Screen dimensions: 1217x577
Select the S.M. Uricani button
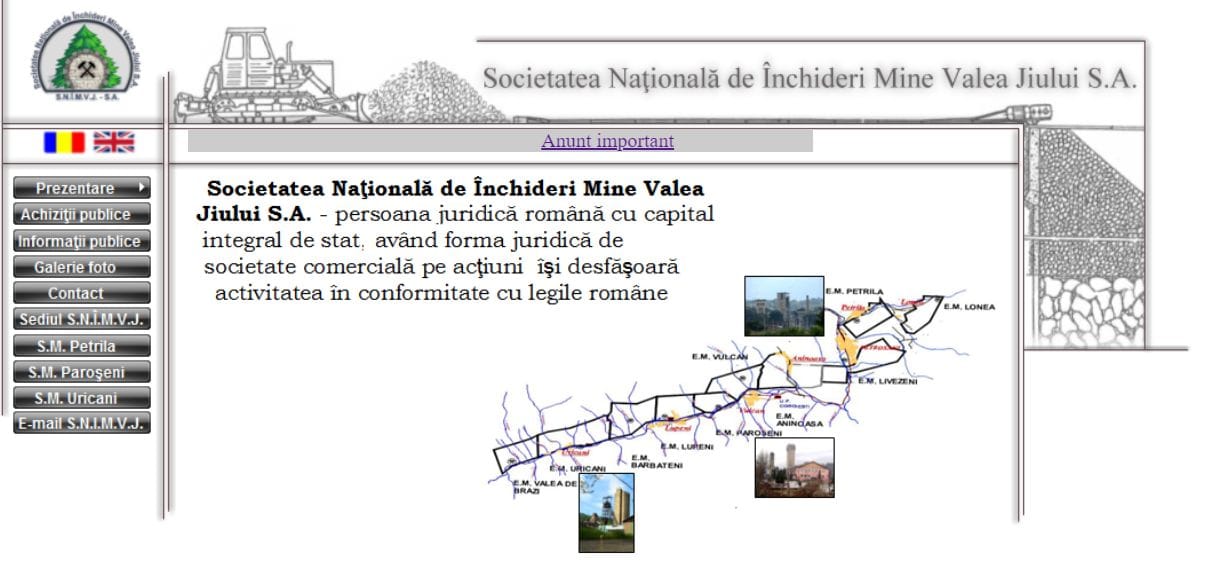[82, 398]
